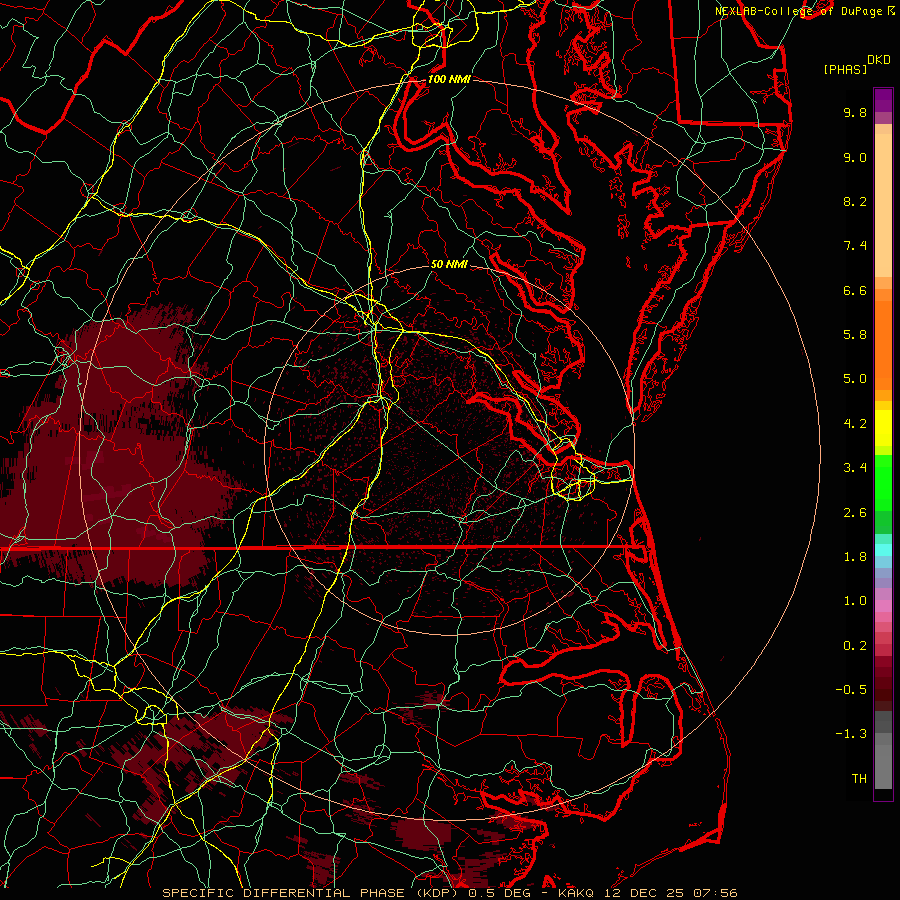
Task: Click the 6.6 value on the color scale
Action: coord(855,290)
